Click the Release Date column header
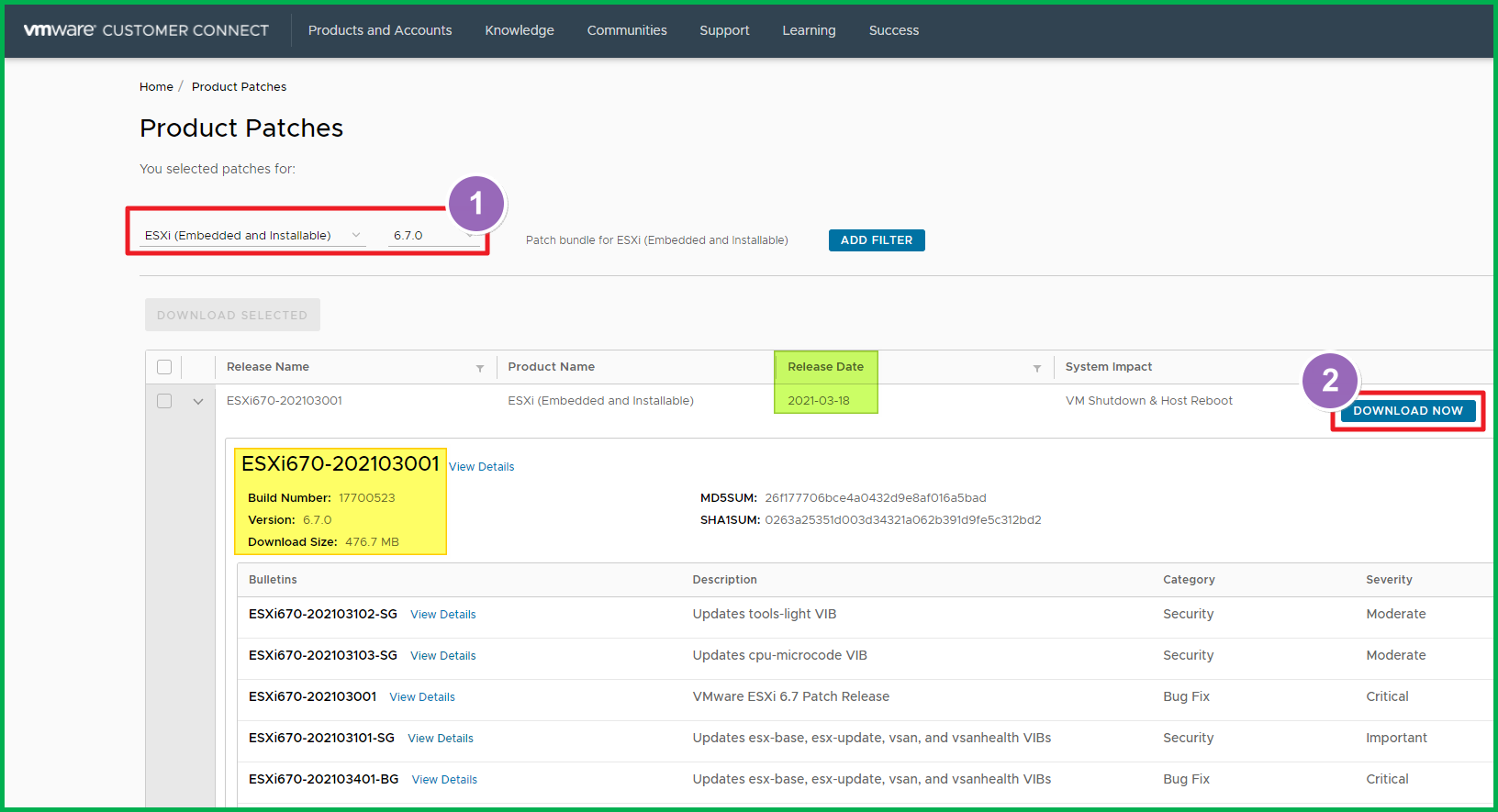1498x812 pixels. pos(825,367)
